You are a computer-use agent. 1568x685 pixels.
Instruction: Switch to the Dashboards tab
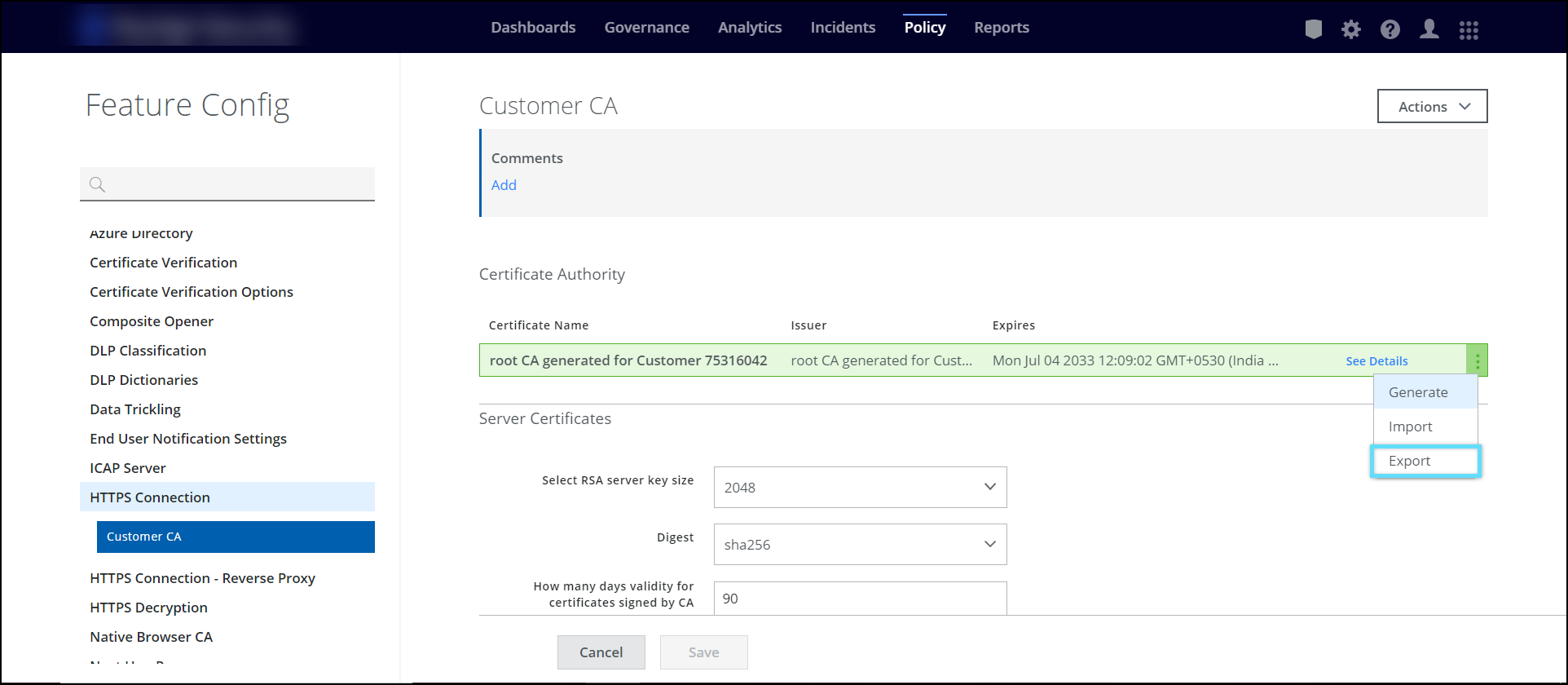point(533,28)
